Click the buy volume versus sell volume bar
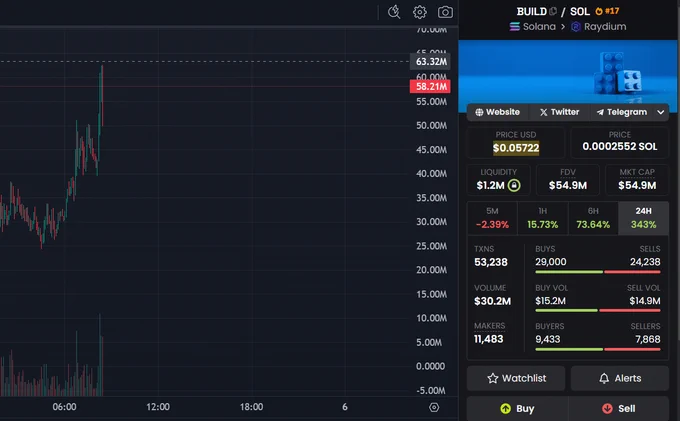 (598, 310)
